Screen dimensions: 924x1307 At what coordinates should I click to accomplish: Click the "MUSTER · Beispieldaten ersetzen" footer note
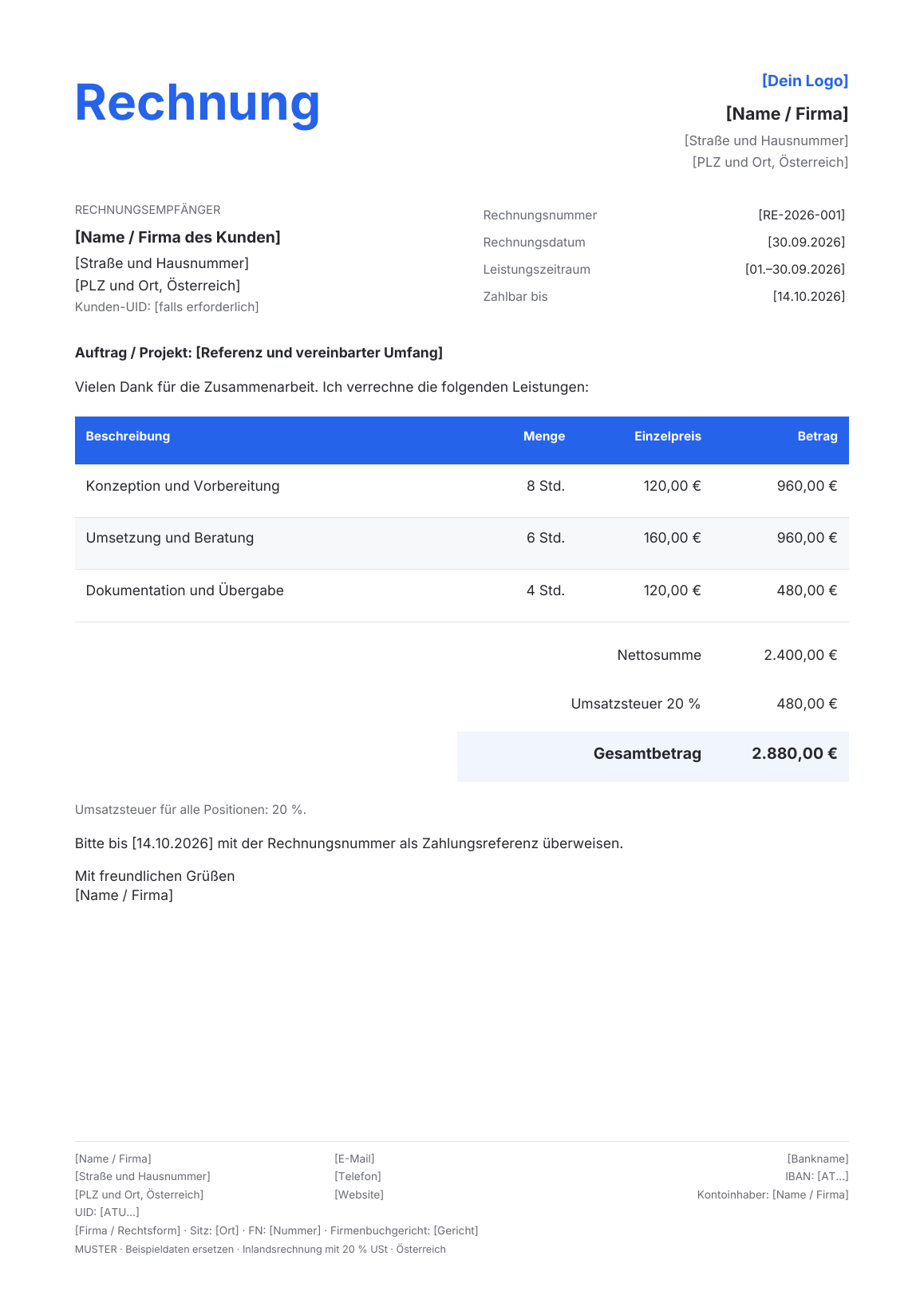260,1250
